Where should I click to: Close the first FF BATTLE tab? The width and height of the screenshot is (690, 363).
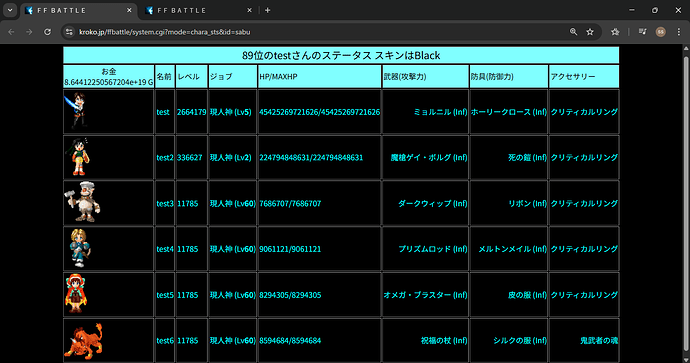pos(129,10)
